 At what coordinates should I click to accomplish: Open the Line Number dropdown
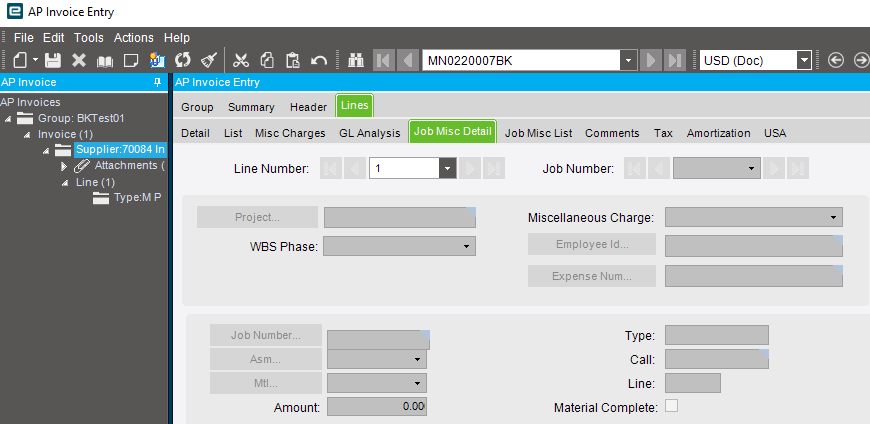click(x=448, y=168)
